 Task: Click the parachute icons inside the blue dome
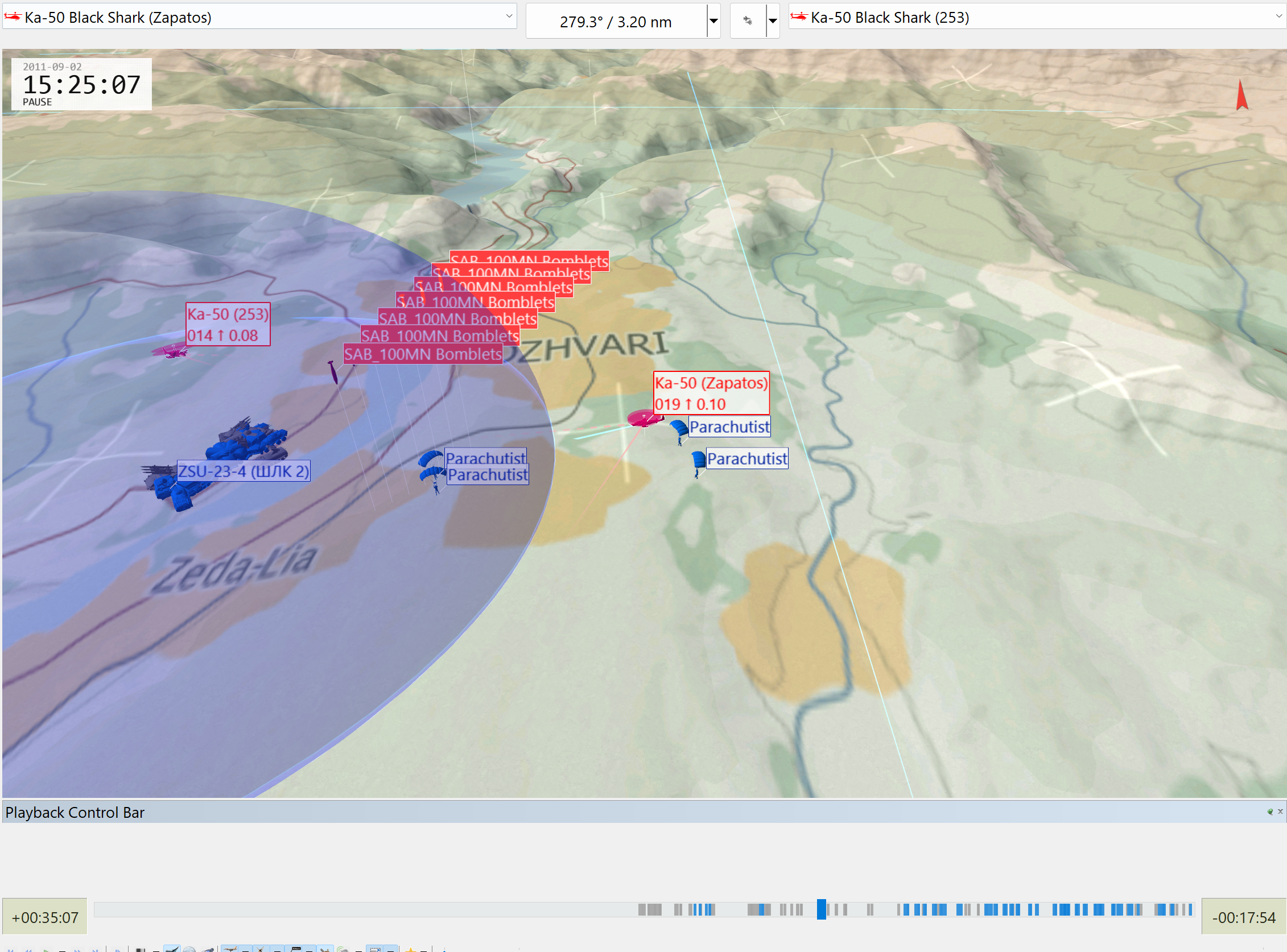(432, 471)
